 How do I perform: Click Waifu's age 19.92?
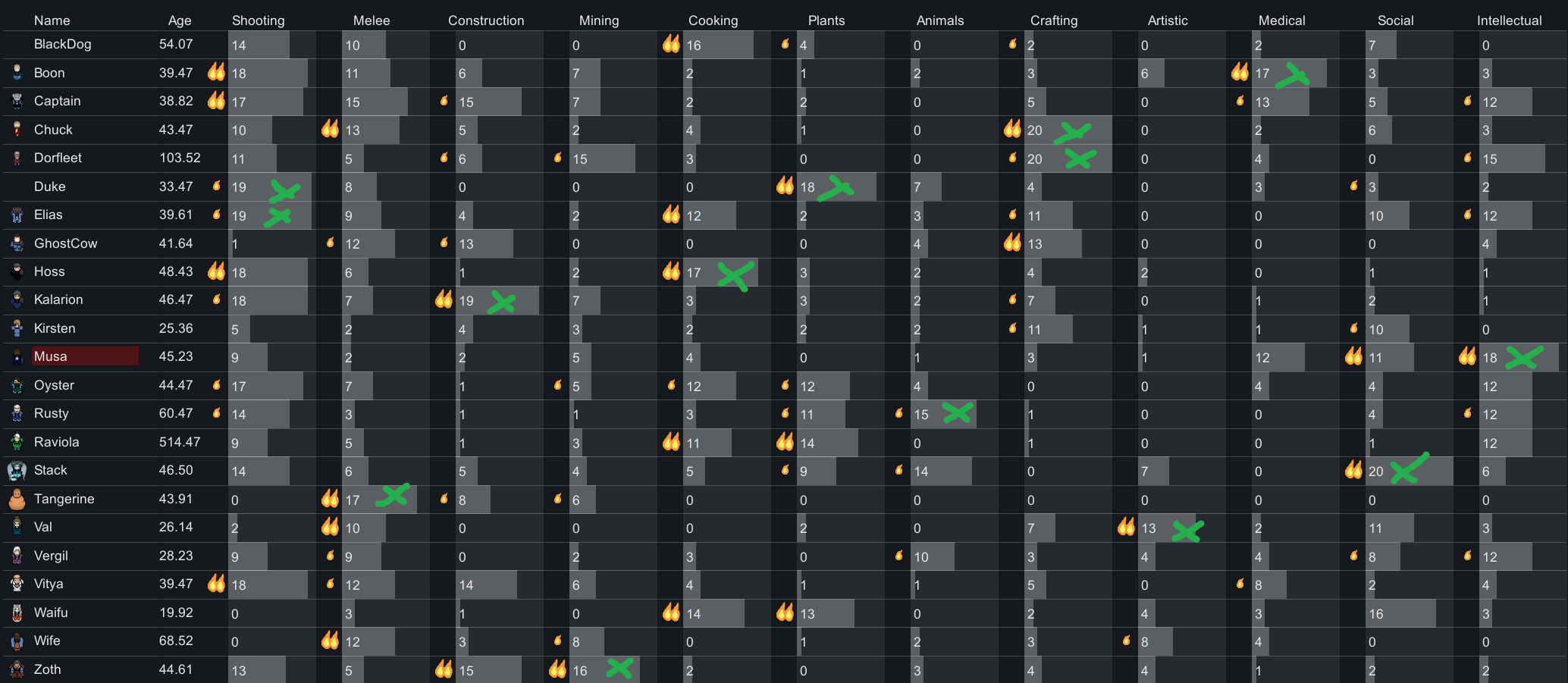tap(176, 613)
